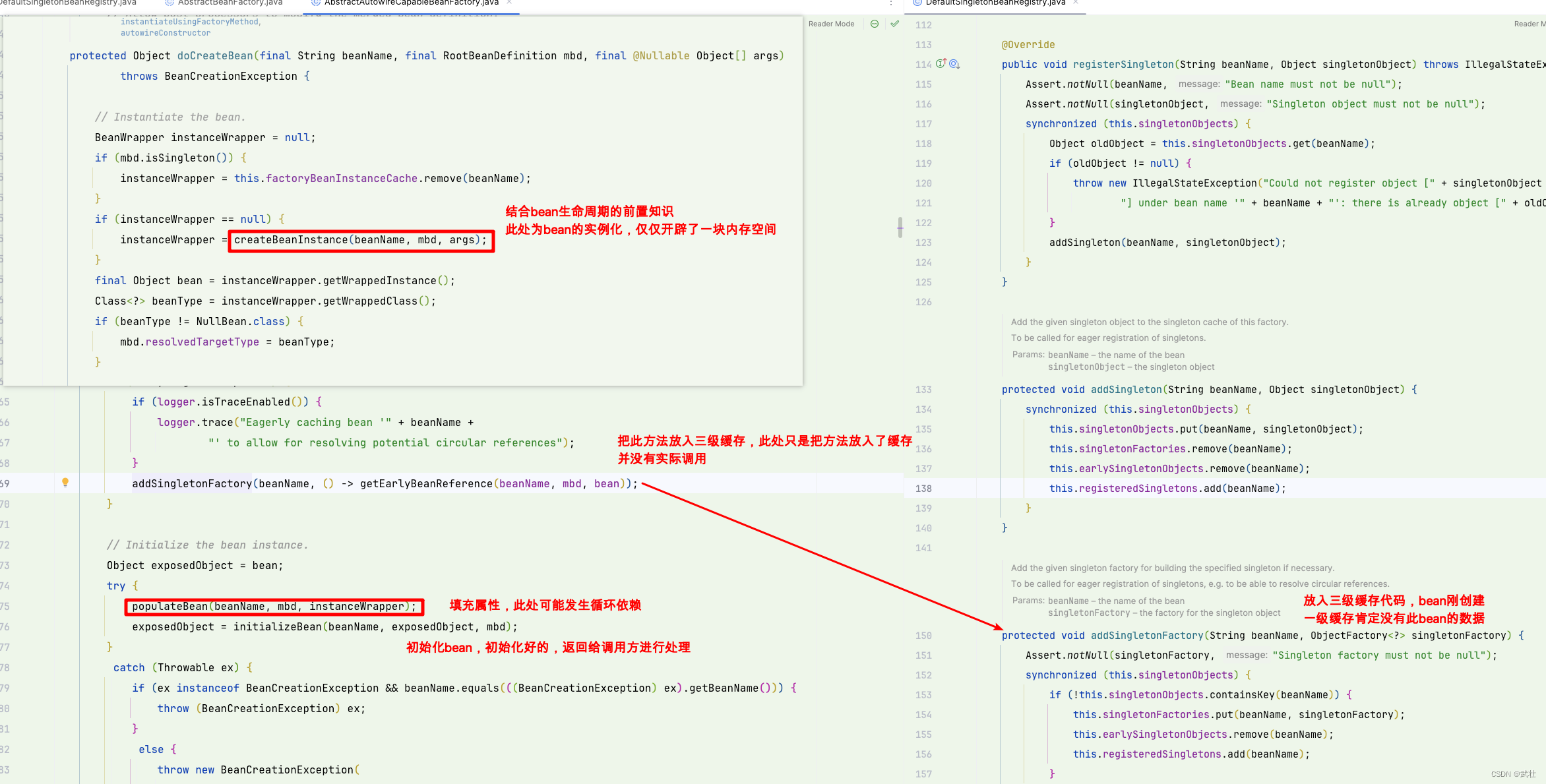Viewport: 1546px width, 784px height.
Task: Click addSingleton method declaration on line 133
Action: tap(1127, 390)
